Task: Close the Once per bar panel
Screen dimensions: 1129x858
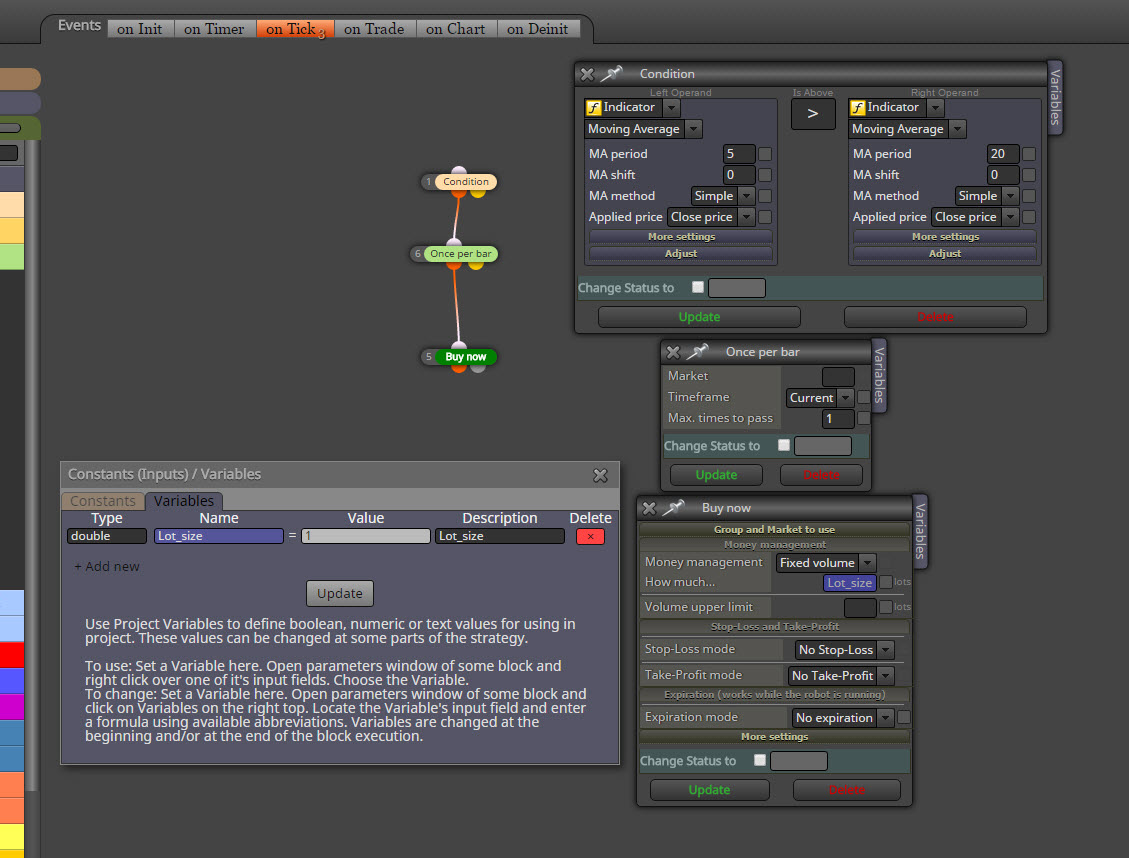Action: tap(673, 352)
